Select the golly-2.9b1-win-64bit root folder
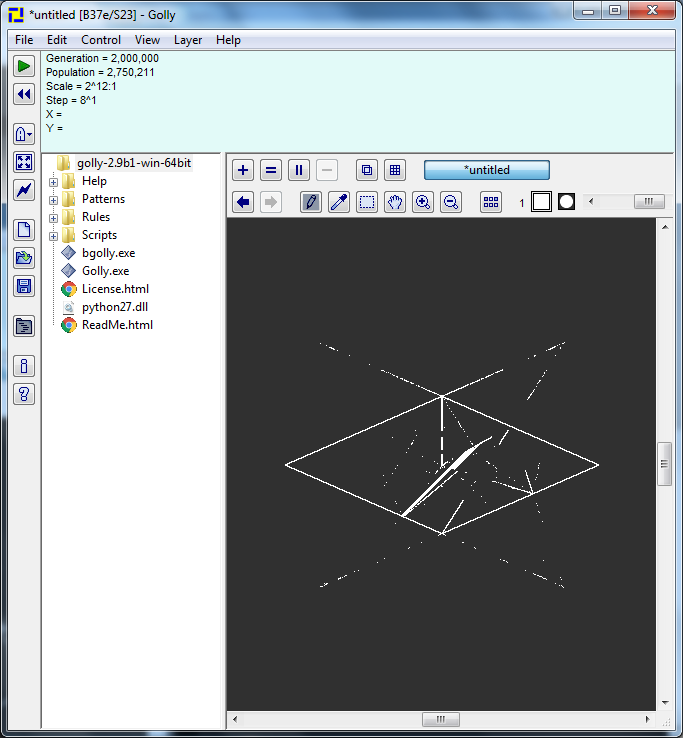The height and width of the screenshot is (738, 683). click(x=134, y=163)
